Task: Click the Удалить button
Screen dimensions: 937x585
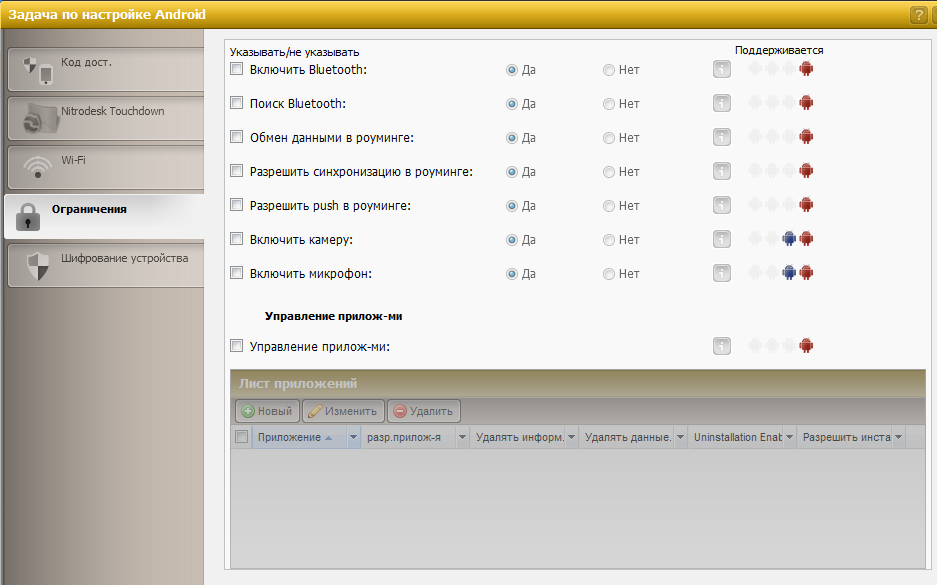Action: coord(424,411)
